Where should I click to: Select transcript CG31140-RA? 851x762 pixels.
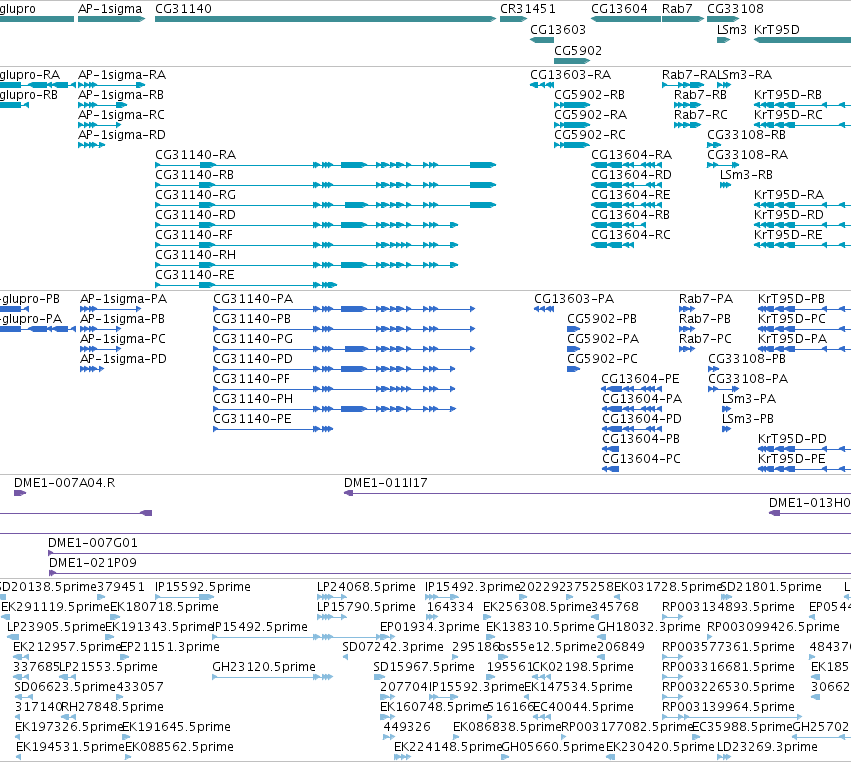pos(325,165)
